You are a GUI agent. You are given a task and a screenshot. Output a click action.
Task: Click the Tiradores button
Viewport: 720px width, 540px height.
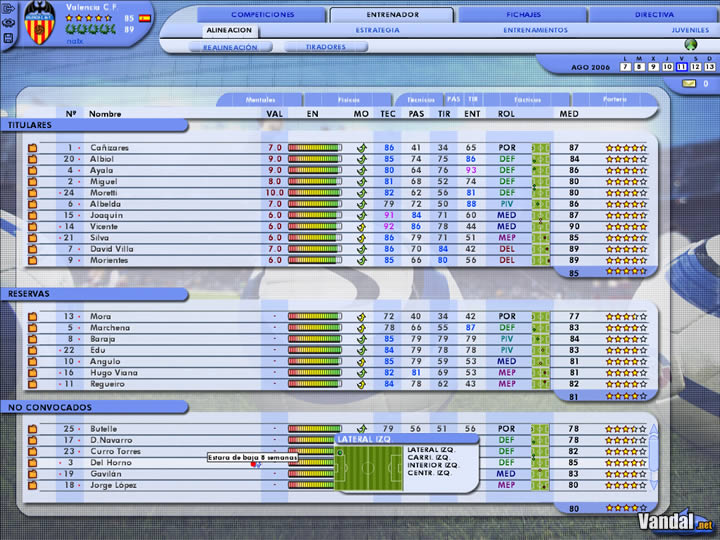pos(326,47)
